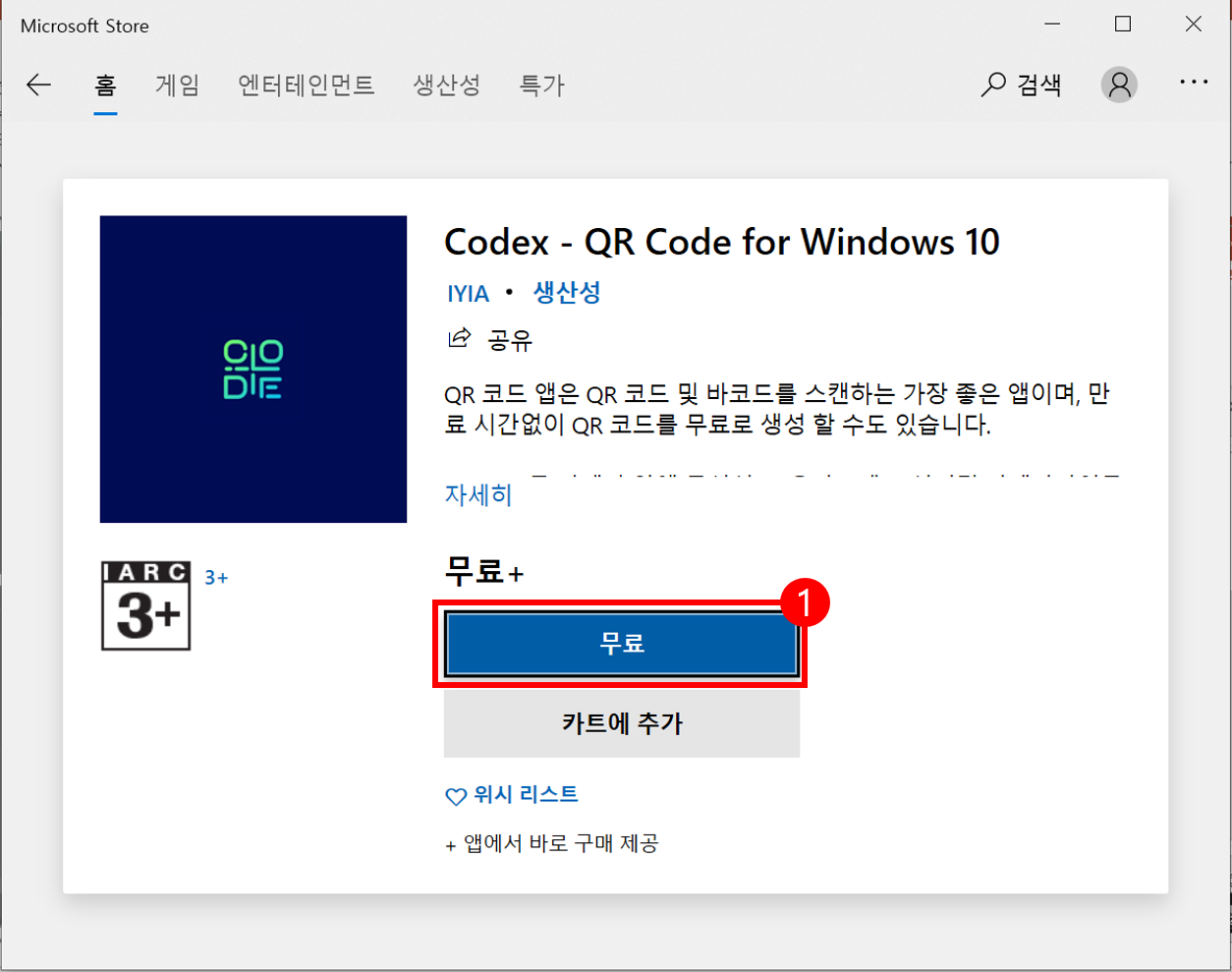Add to 위시 리스트 heart link

[512, 795]
